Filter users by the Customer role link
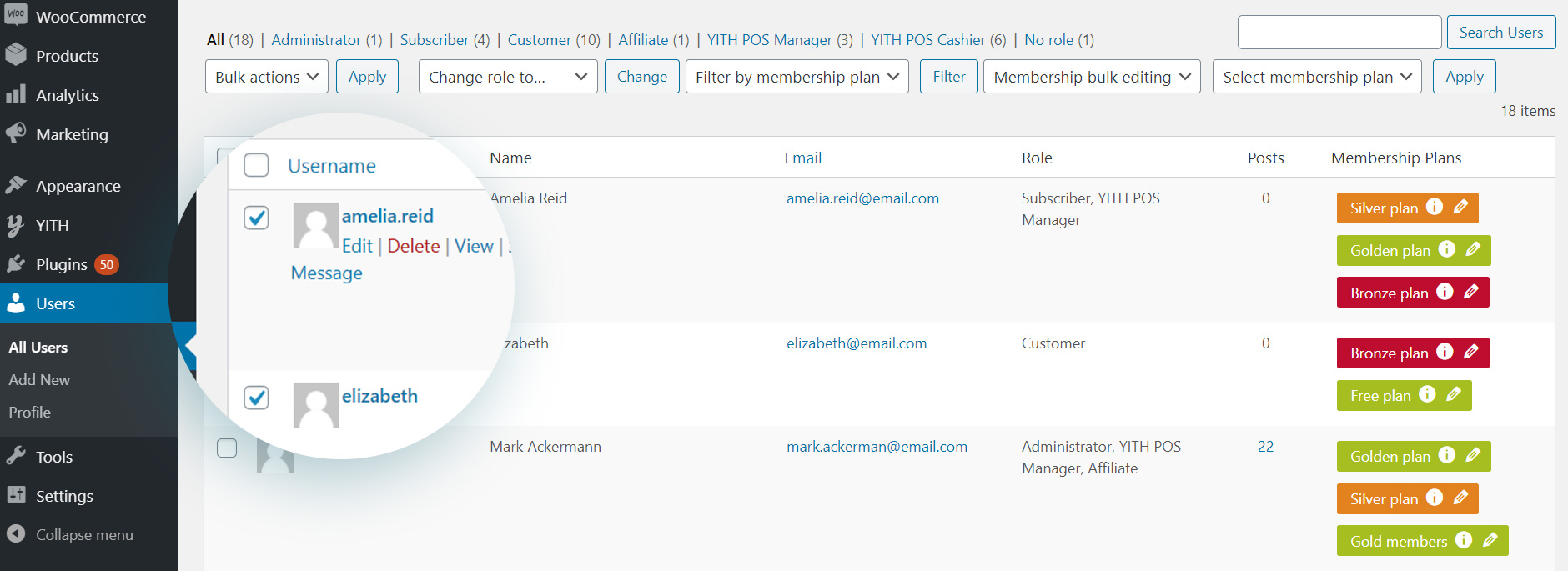Image resolution: width=1568 pixels, height=571 pixels. pyautogui.click(x=540, y=40)
